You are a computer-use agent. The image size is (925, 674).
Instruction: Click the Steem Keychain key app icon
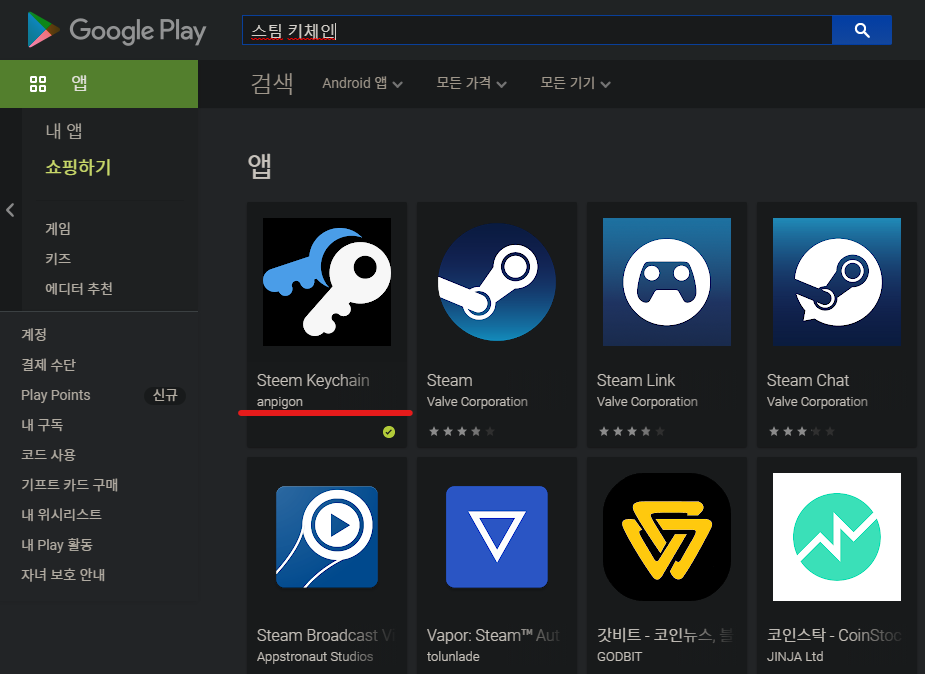[x=327, y=282]
